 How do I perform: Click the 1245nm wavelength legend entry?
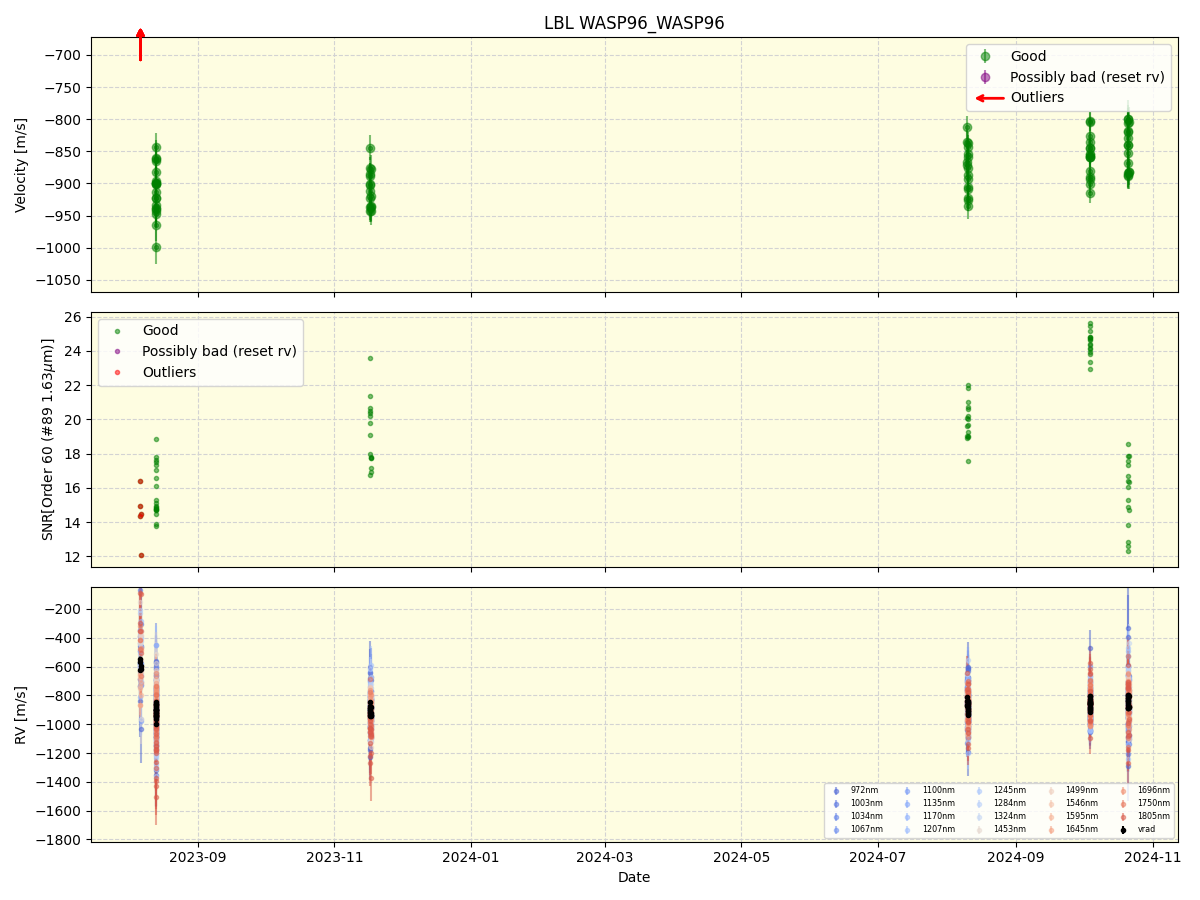[1010, 790]
